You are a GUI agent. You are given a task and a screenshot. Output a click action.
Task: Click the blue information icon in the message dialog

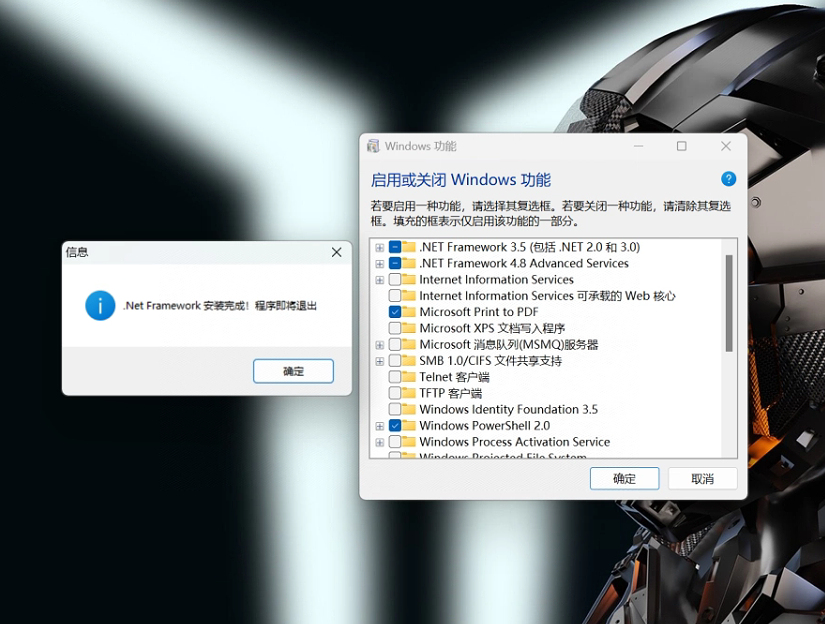[99, 305]
